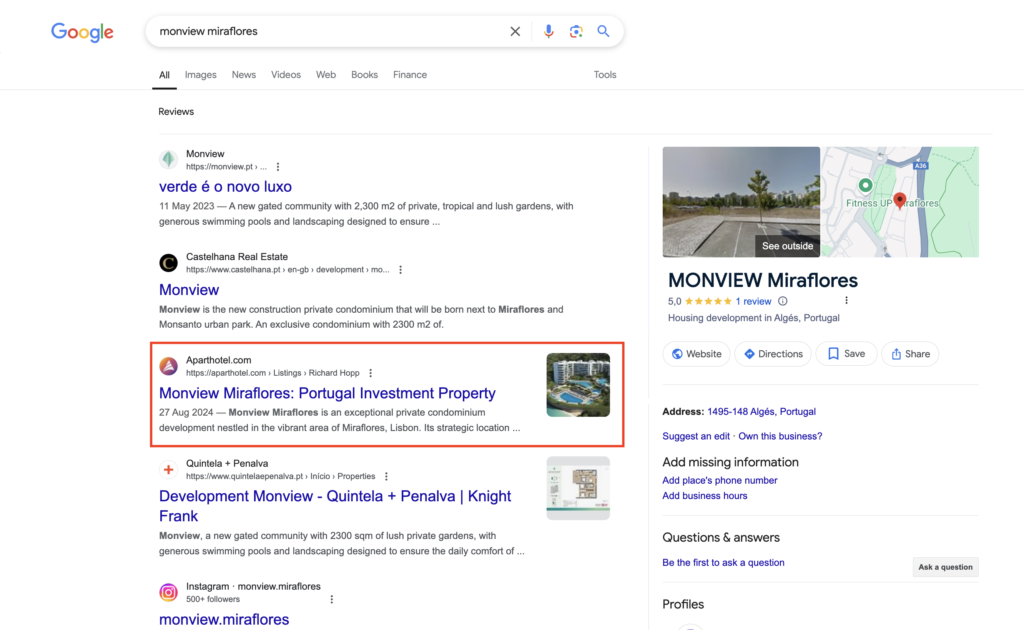1024x630 pixels.
Task: Start voice search with the microphone icon
Action: click(549, 31)
